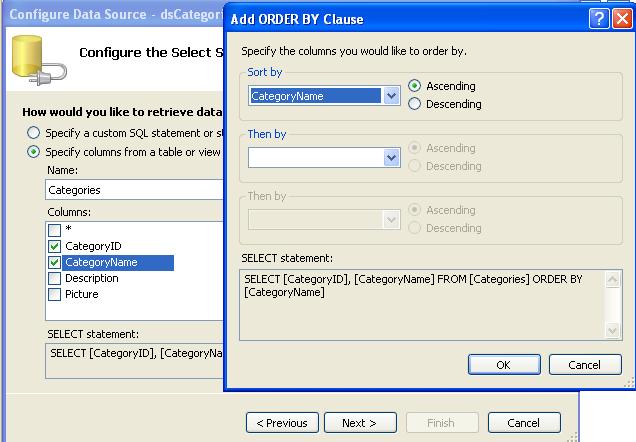
Task: Click the Categories table name field
Action: [x=130, y=190]
